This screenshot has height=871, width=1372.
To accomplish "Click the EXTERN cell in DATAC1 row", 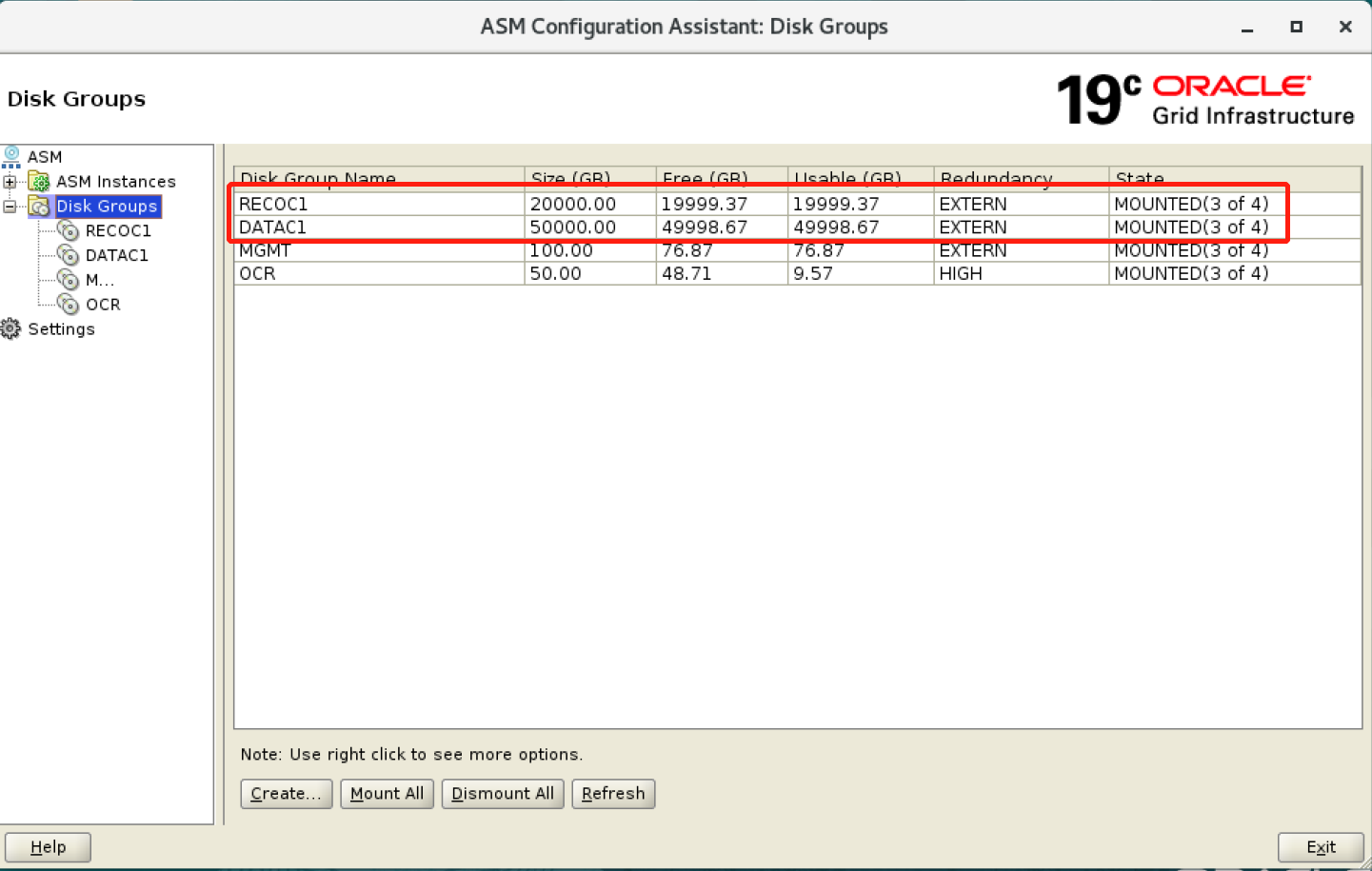I will coord(1021,228).
